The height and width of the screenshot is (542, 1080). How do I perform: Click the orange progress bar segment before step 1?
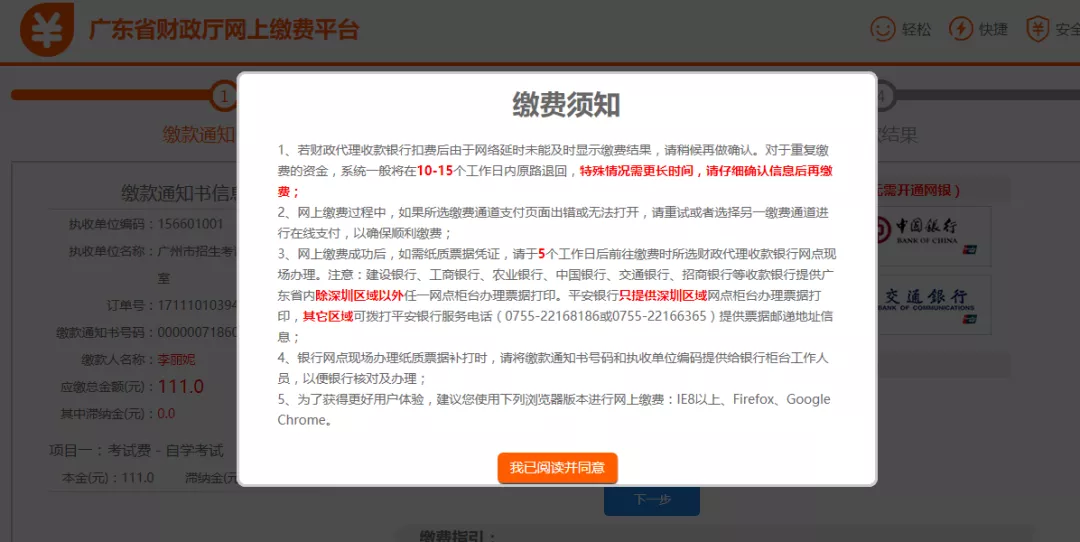point(110,96)
